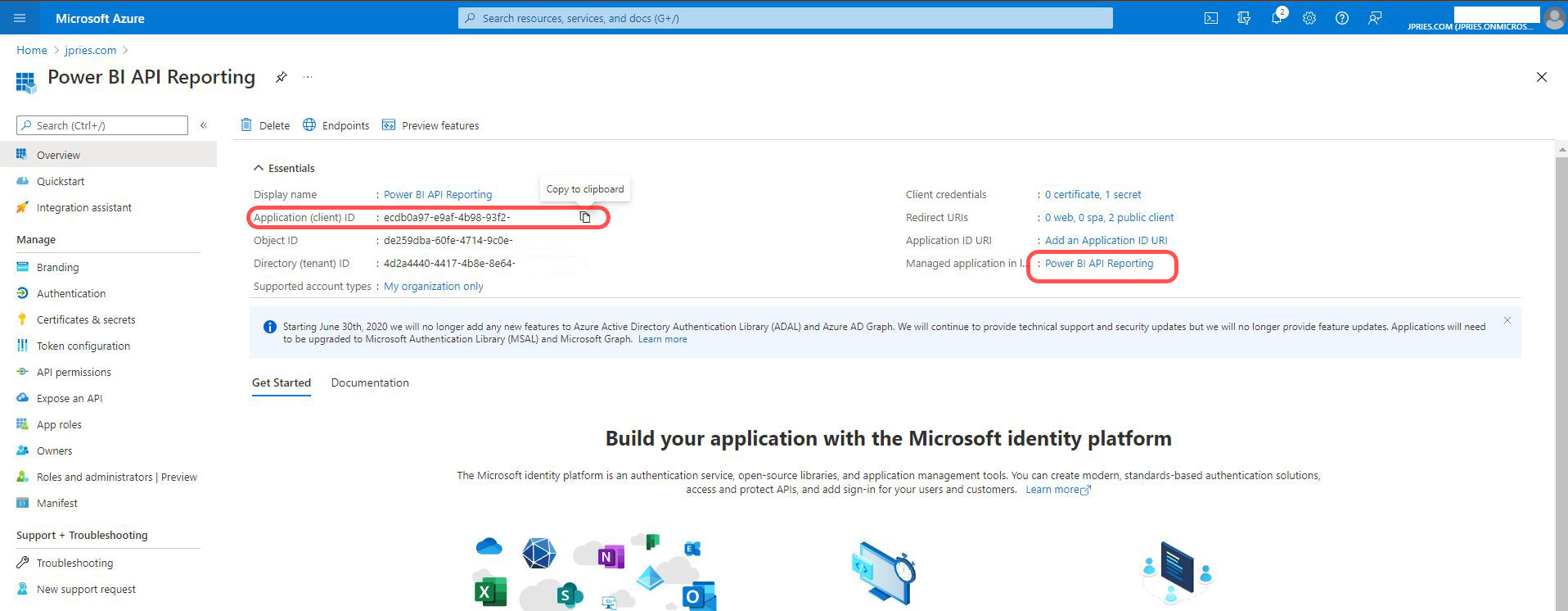The width and height of the screenshot is (1568, 611).
Task: Collapse the left sidebar menu
Action: 204,125
